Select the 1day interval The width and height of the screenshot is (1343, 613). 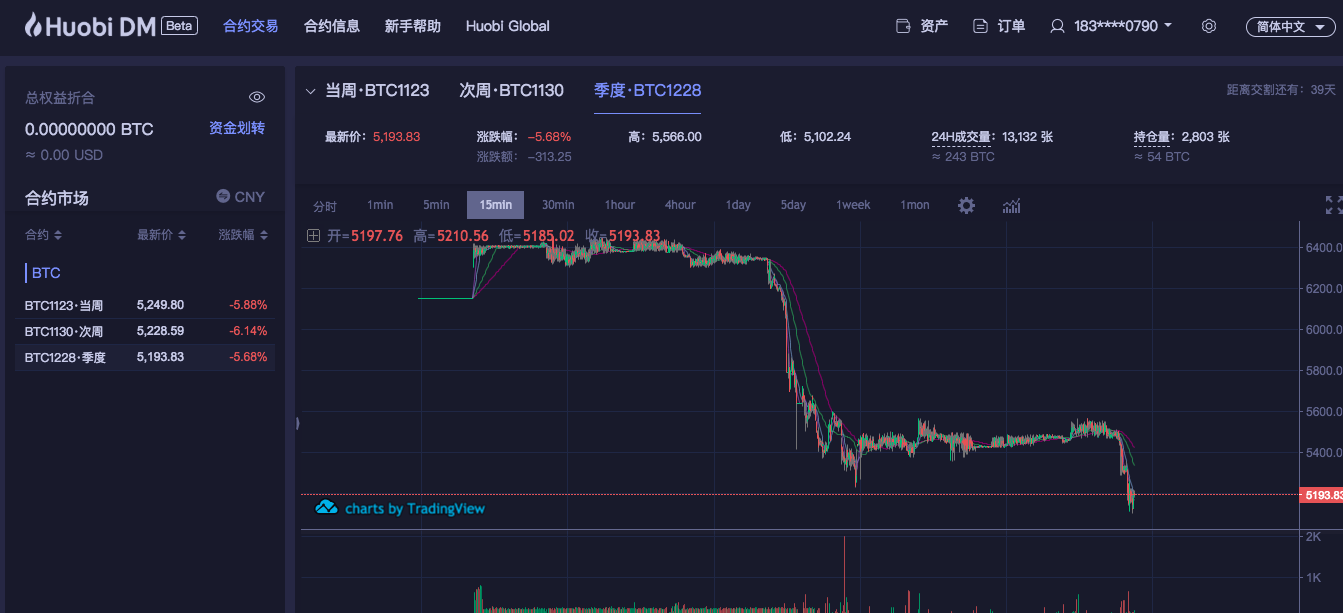click(x=738, y=205)
